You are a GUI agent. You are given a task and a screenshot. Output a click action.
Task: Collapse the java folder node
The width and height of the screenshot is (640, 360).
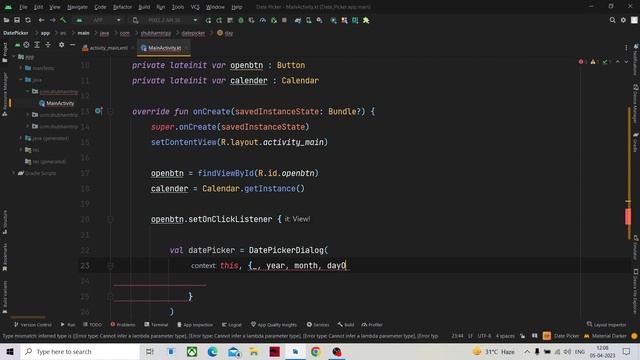[21, 80]
